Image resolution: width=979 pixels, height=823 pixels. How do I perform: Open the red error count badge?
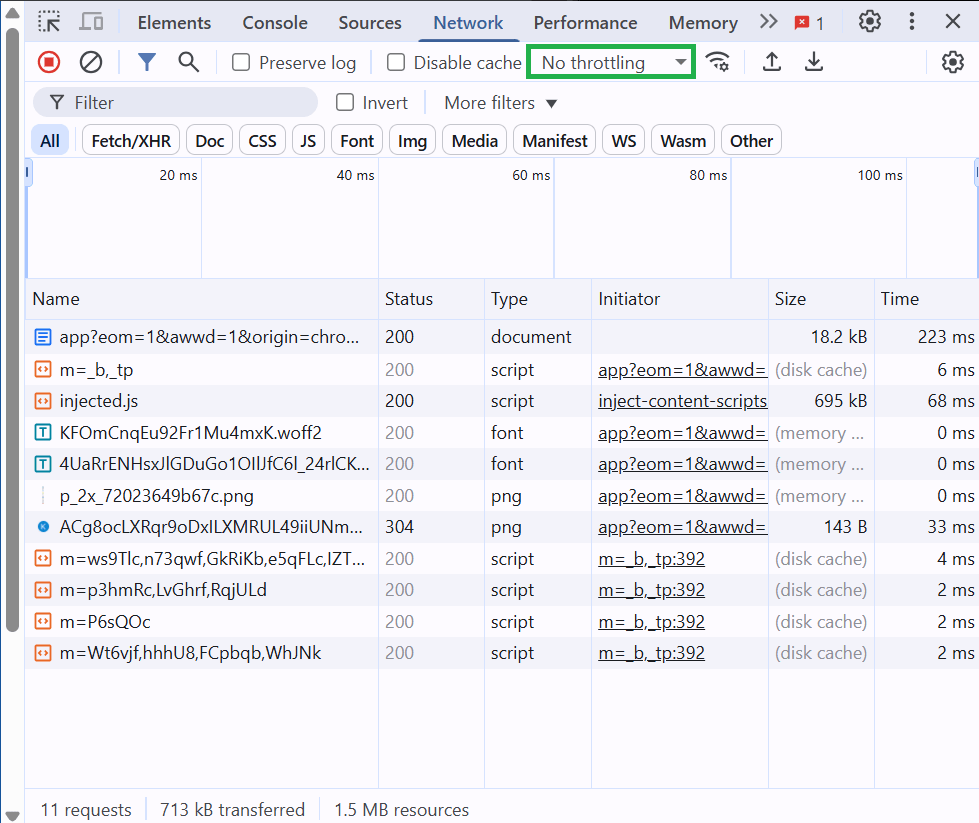pyautogui.click(x=809, y=23)
